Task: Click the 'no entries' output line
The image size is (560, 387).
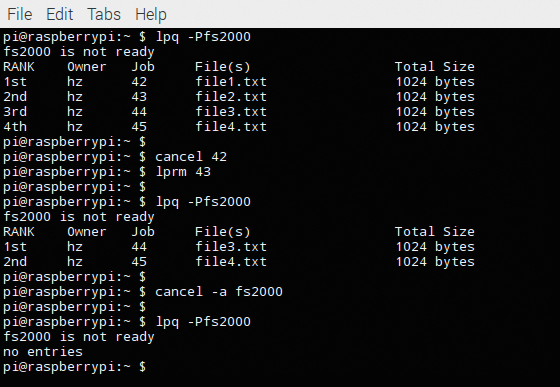Action: tap(43, 352)
